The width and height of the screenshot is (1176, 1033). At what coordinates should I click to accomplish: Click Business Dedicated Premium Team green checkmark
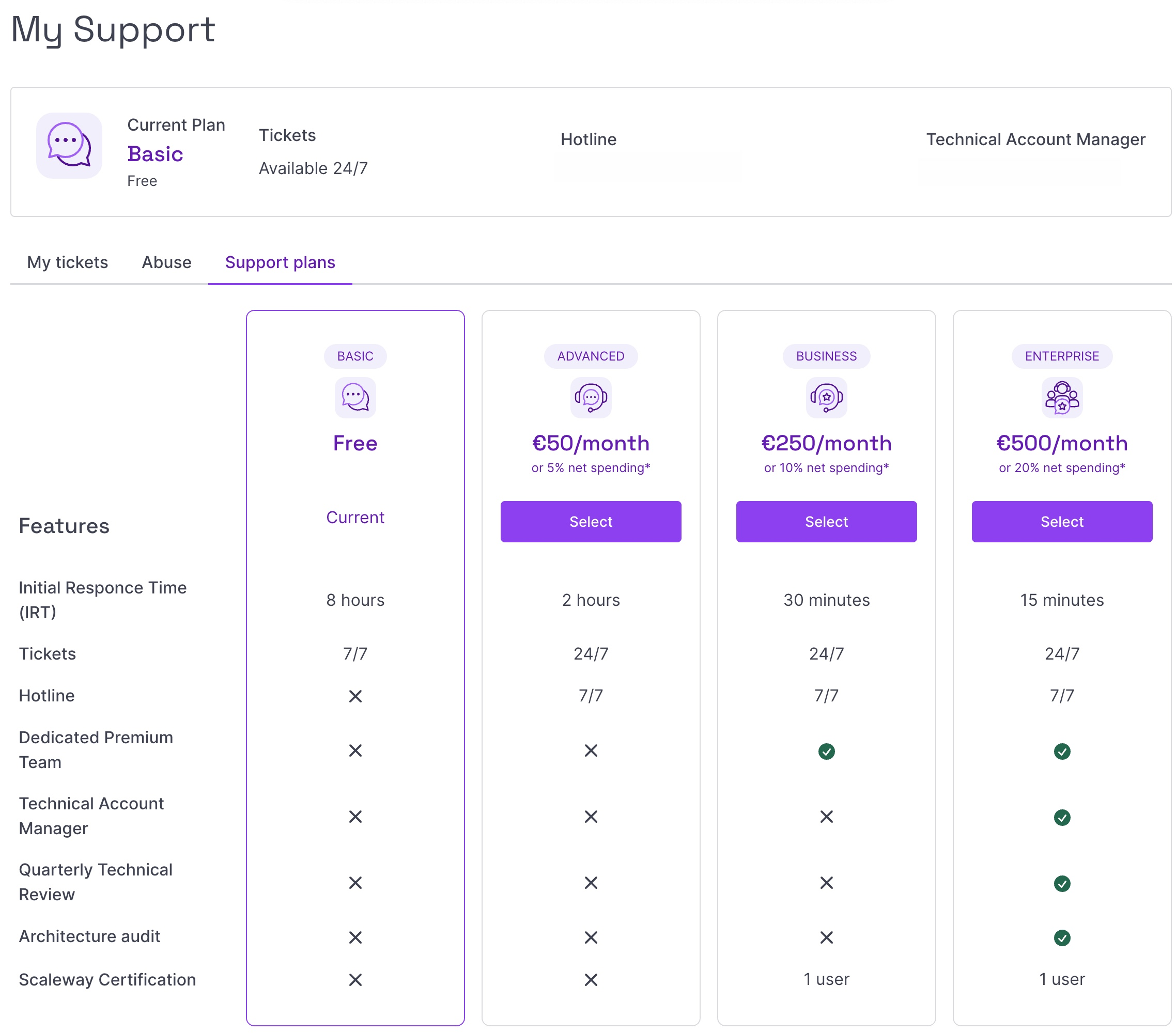[826, 751]
